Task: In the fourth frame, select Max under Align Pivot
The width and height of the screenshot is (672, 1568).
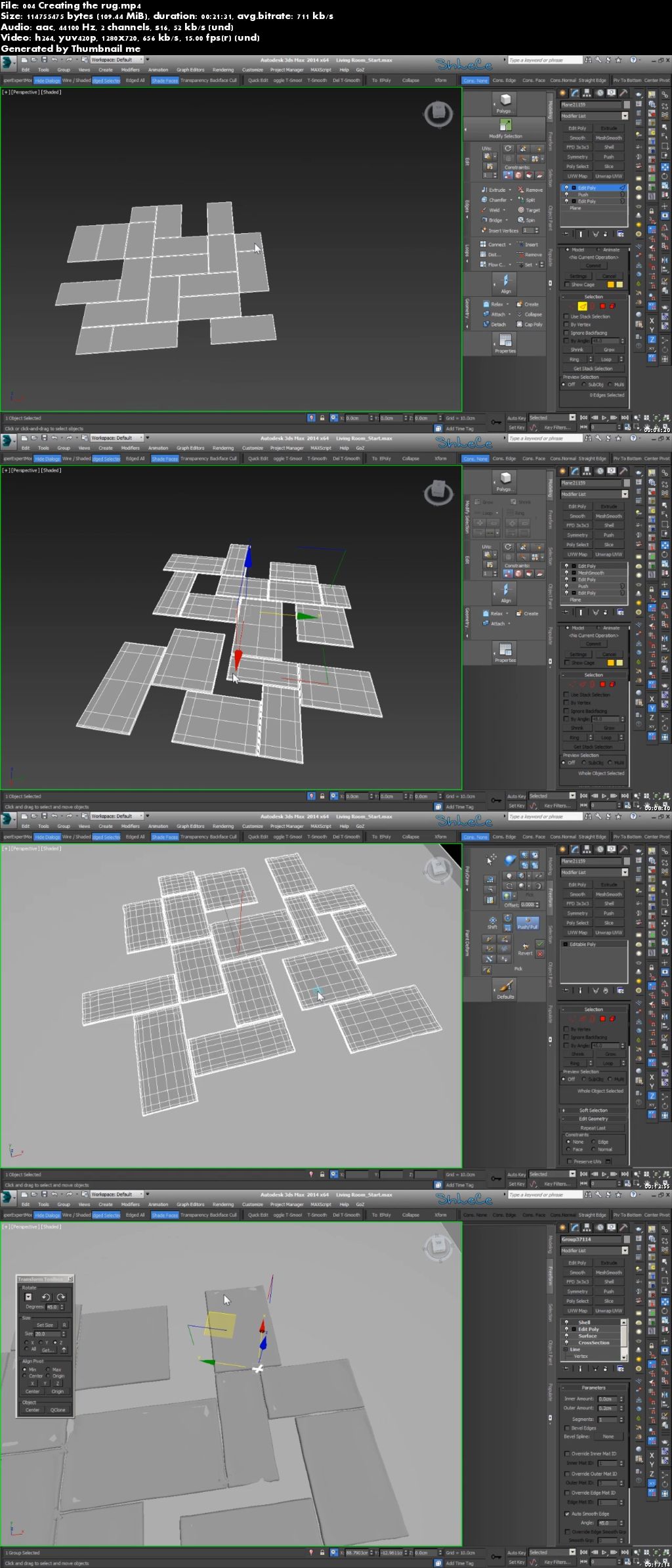Action: (52, 1370)
